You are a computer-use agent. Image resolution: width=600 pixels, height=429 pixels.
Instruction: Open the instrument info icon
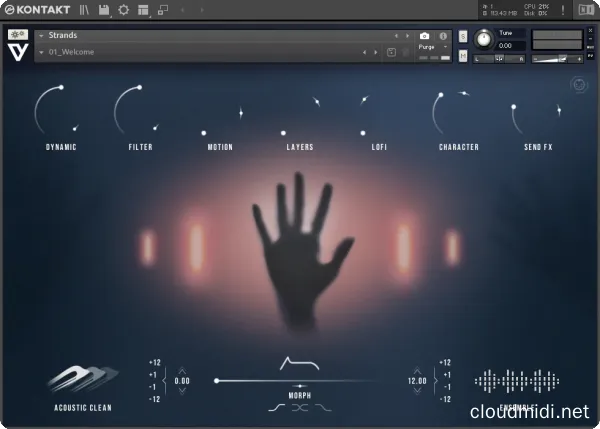tap(442, 35)
